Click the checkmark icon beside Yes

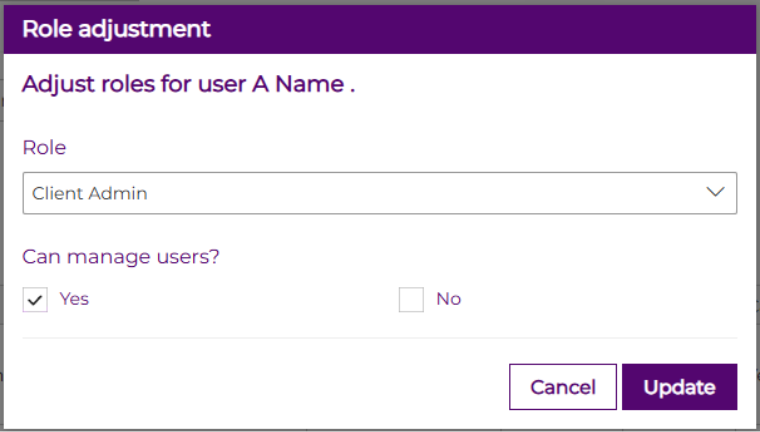click(x=35, y=299)
